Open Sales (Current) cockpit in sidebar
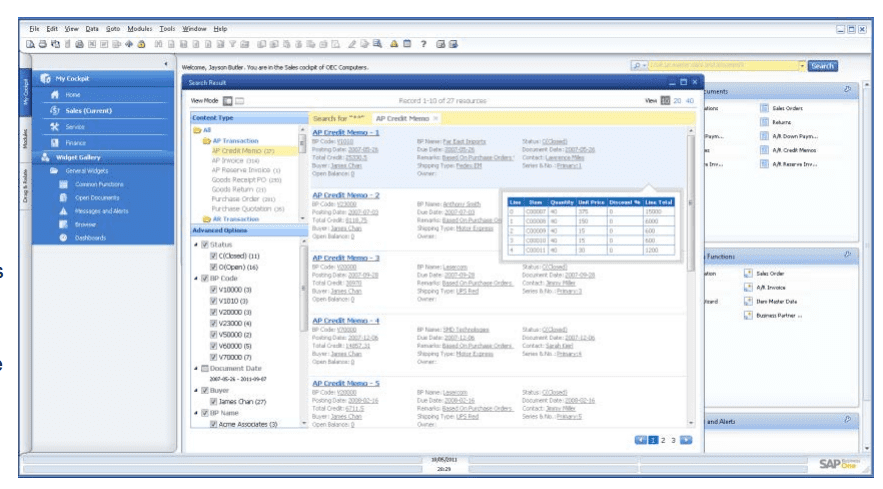Image resolution: width=883 pixels, height=489 pixels. [88, 110]
